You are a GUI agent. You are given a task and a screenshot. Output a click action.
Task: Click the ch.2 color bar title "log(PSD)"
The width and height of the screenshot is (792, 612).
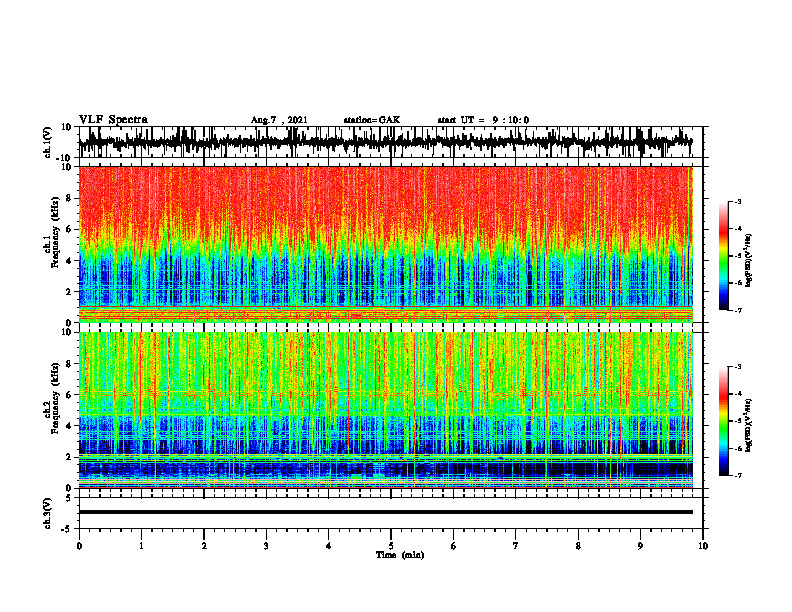pyautogui.click(x=749, y=425)
